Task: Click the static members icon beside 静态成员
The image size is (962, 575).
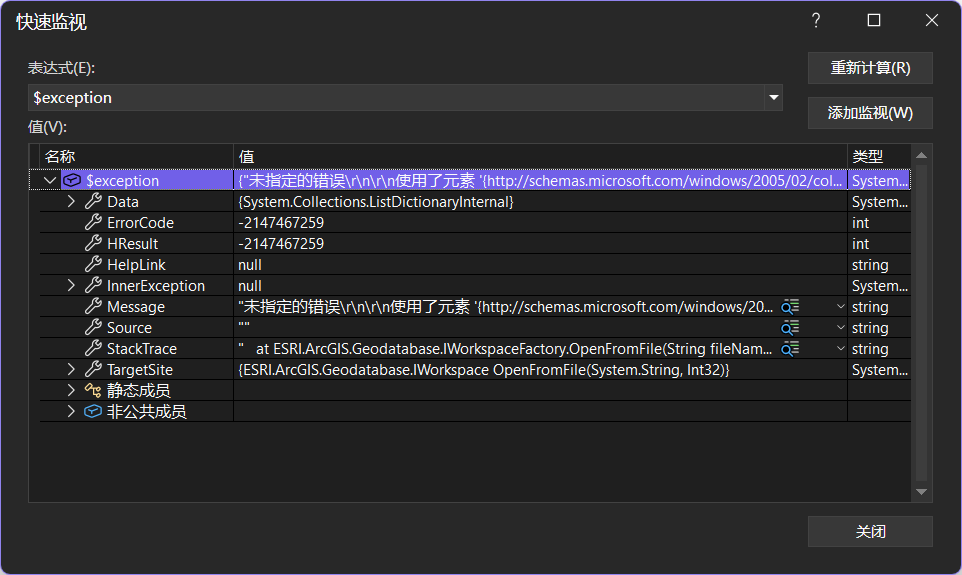Action: pos(93,390)
